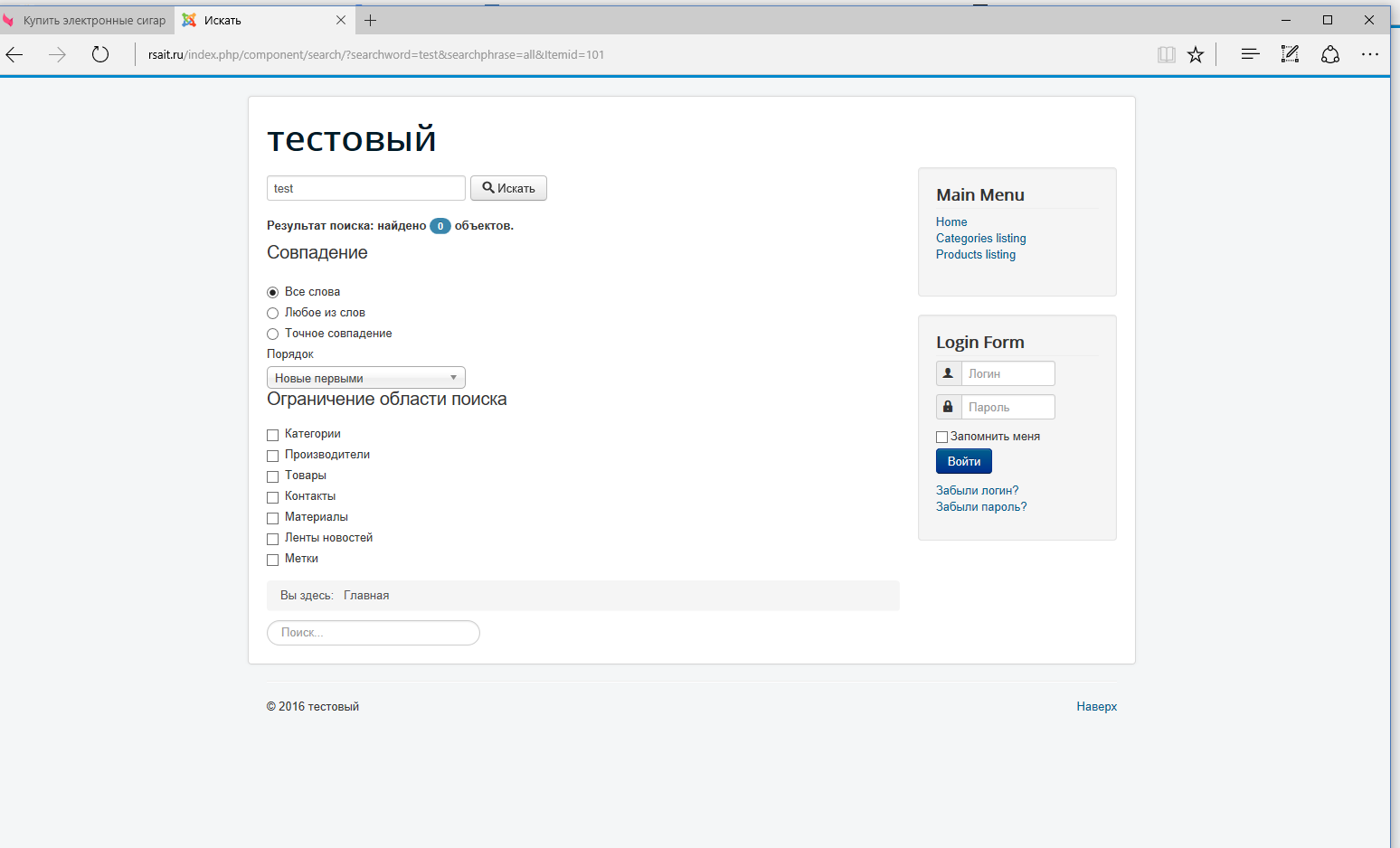Select the "Точное совпадение" radio option
Viewport: 1400px width, 848px height.
[273, 334]
